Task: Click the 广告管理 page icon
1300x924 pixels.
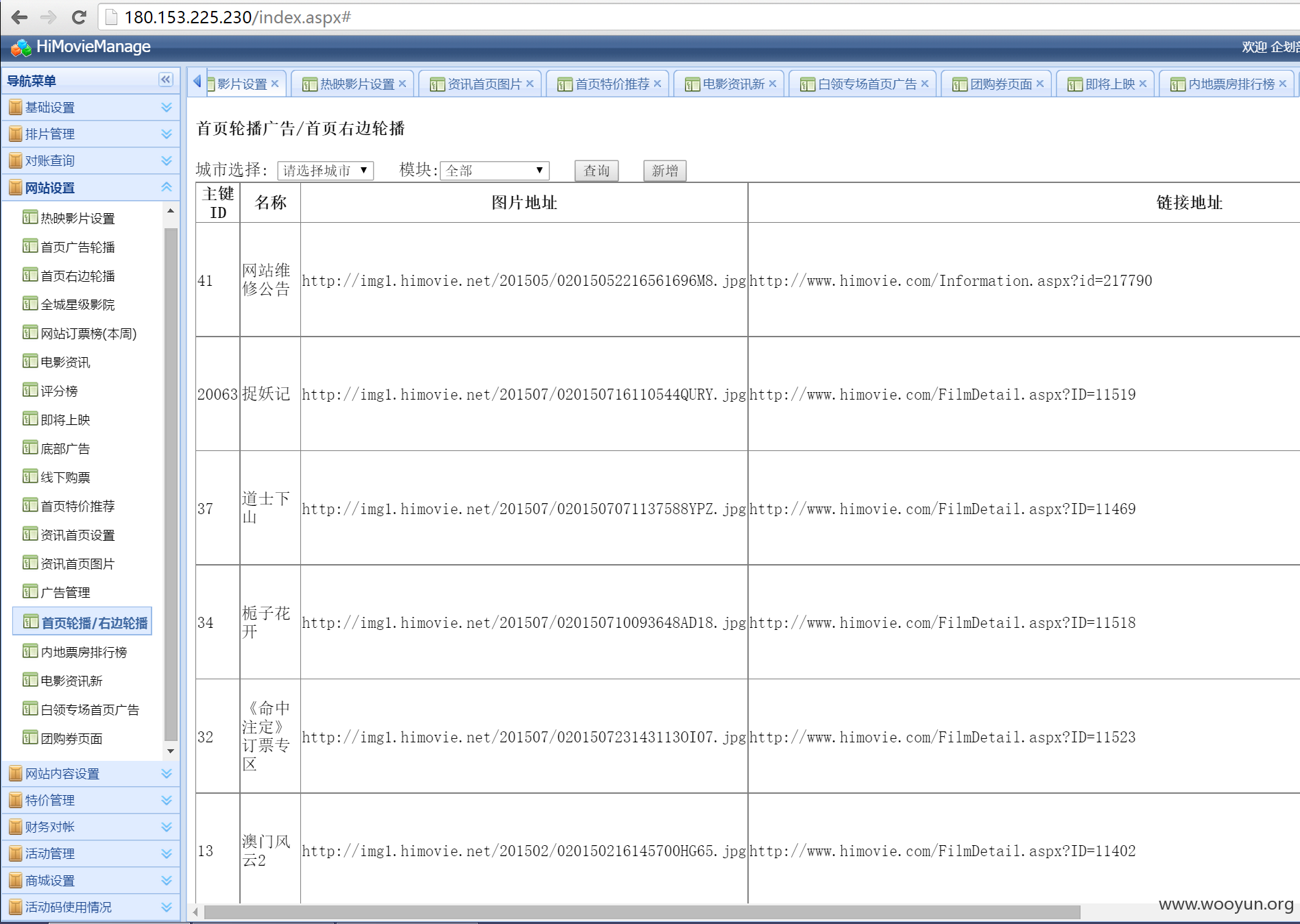Action: [29, 592]
